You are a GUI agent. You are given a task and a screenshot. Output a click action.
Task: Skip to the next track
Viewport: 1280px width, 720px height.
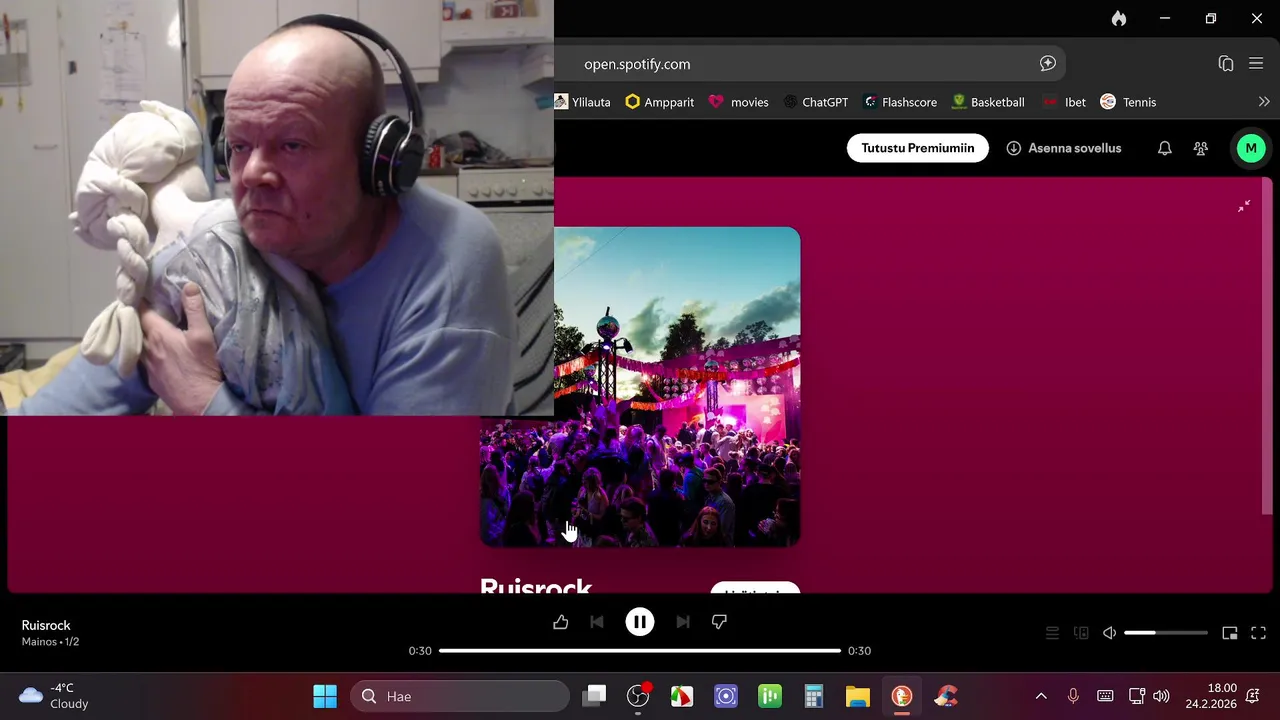683,622
